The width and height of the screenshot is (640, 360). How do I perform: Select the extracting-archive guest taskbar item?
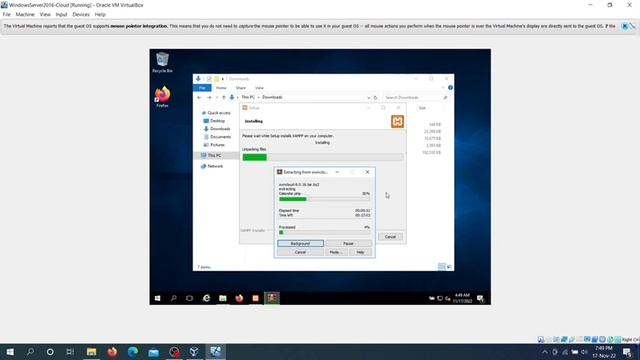point(272,298)
